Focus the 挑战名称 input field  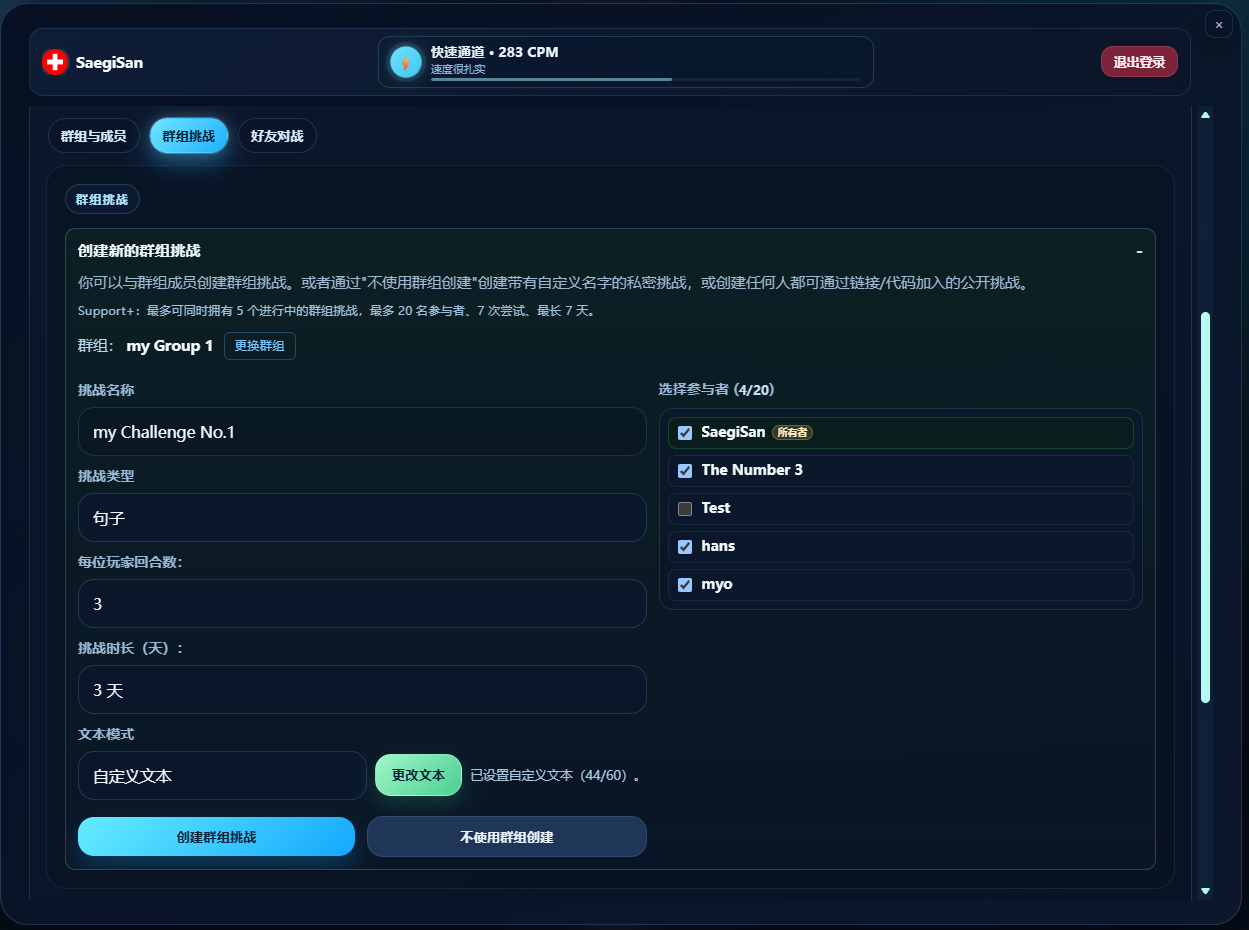(362, 432)
